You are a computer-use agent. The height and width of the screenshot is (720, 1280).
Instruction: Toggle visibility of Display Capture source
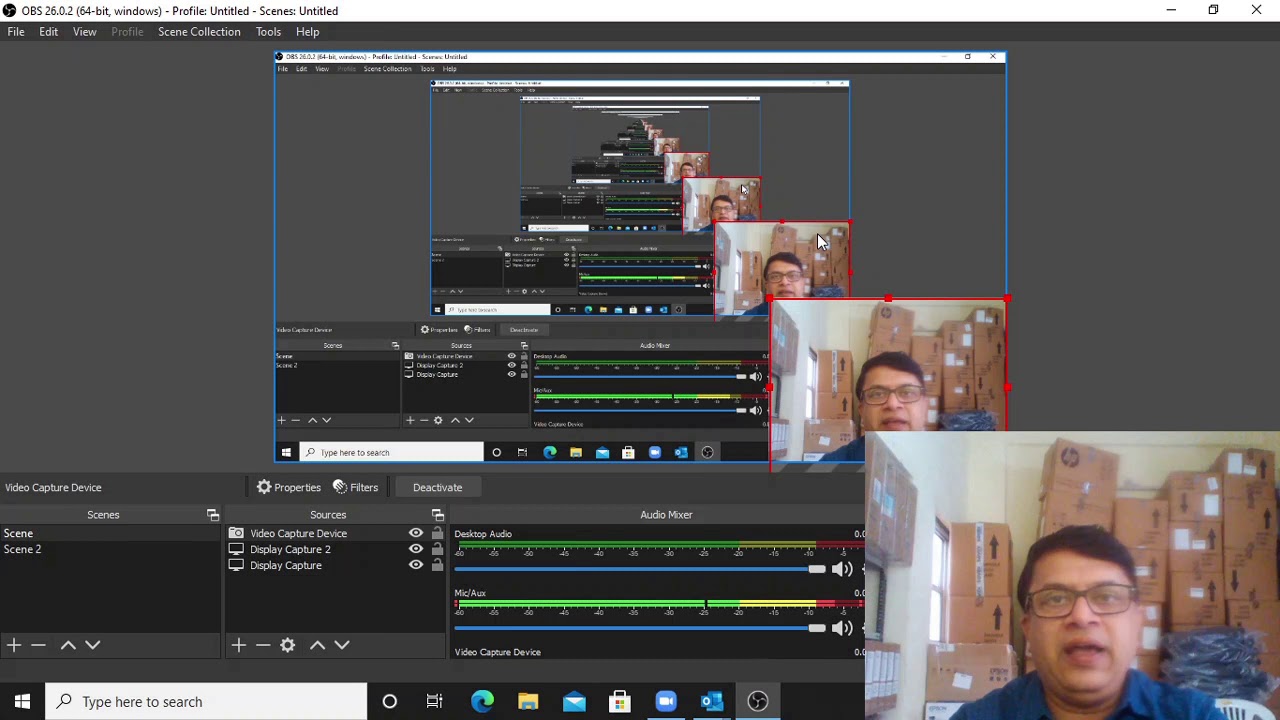coord(416,565)
